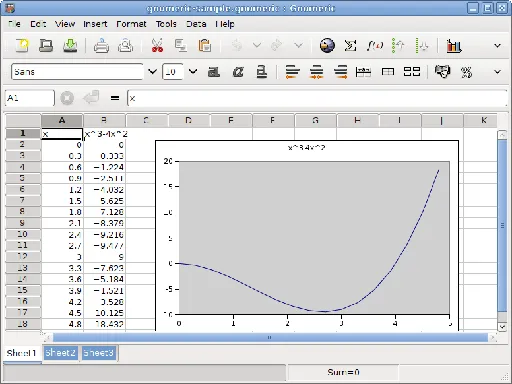Open the Format menu
The height and width of the screenshot is (384, 512).
tap(131, 24)
